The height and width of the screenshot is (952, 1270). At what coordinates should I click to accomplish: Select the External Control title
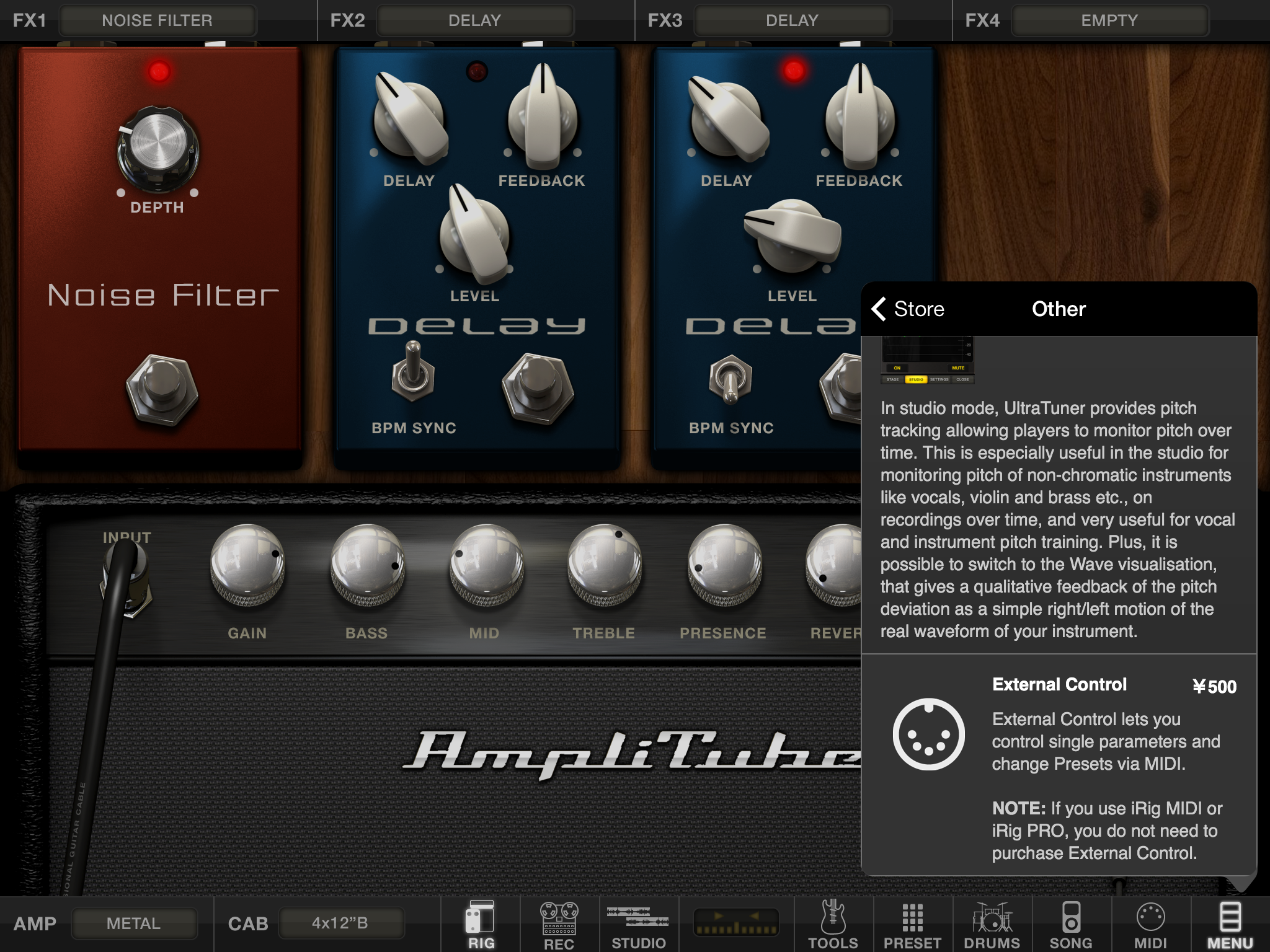click(x=1059, y=684)
